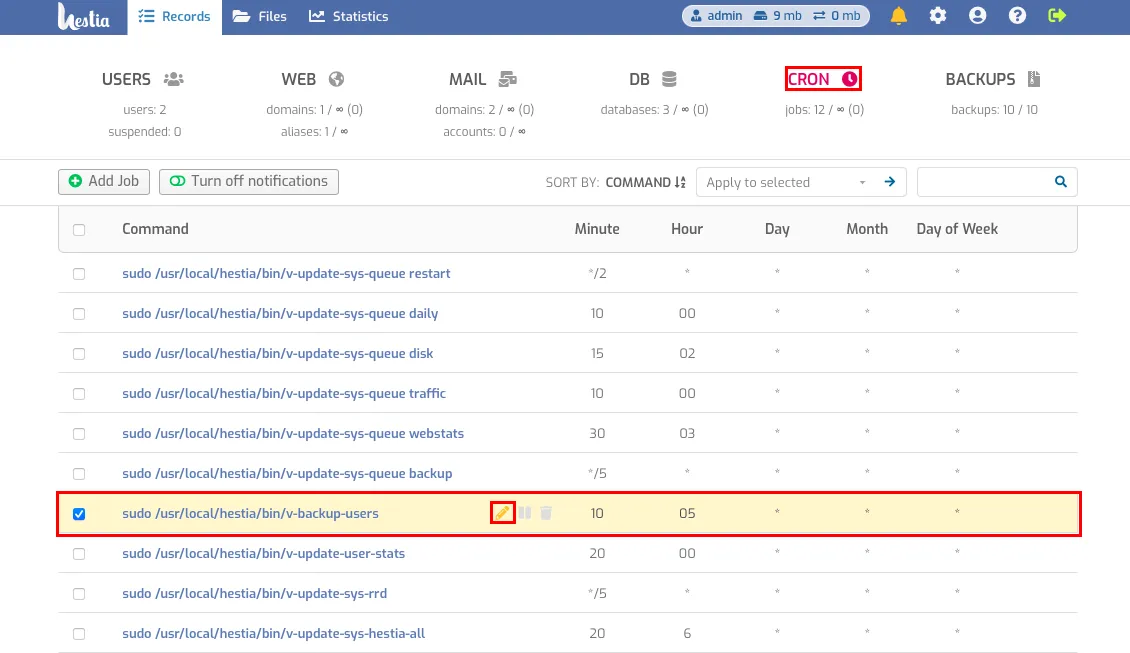Open the v-update-user-stats command link

(263, 554)
